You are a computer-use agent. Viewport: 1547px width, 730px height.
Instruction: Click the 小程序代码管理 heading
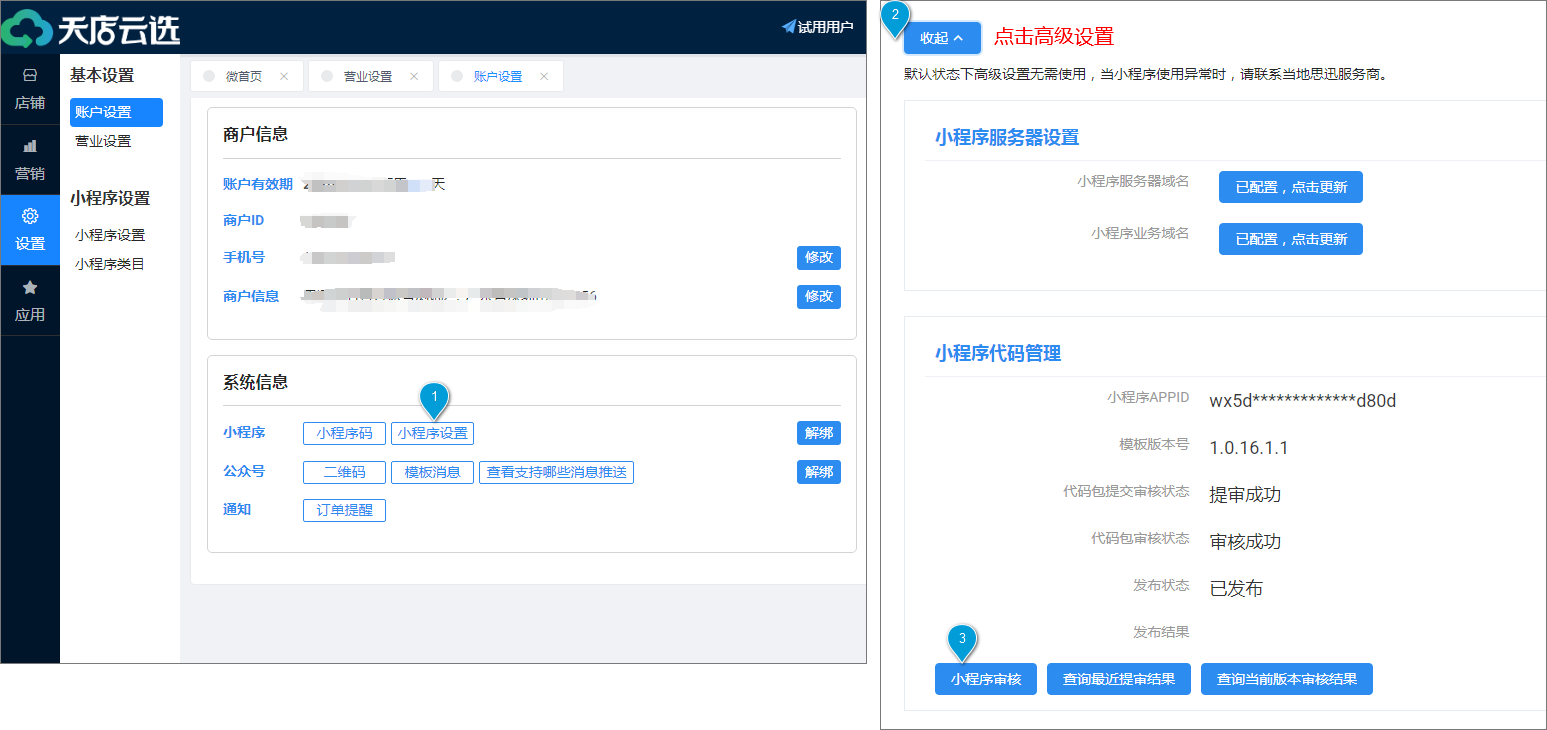(x=998, y=353)
